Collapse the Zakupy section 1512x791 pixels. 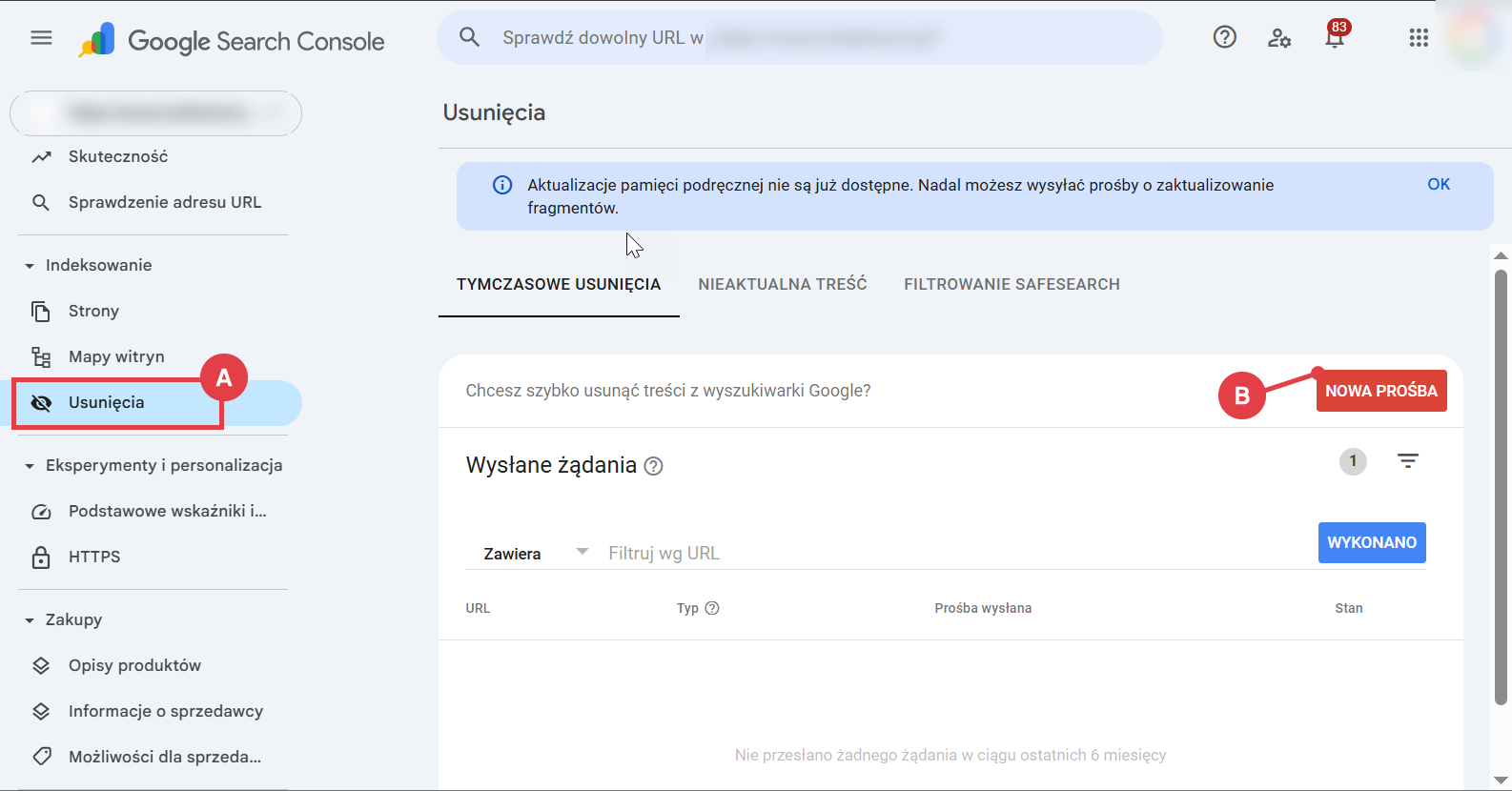pos(30,620)
